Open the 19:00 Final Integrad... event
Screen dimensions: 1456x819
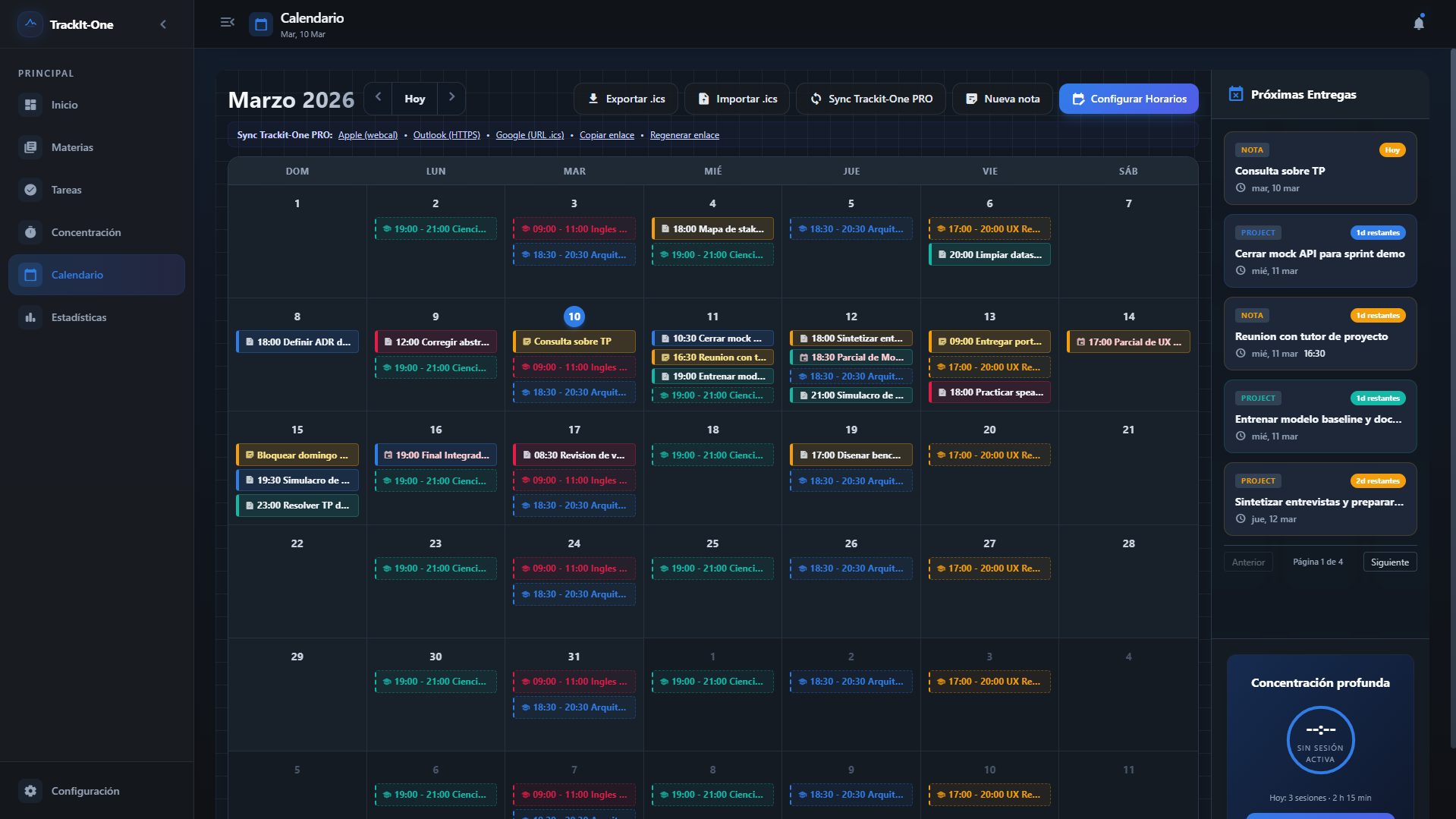pyautogui.click(x=436, y=455)
